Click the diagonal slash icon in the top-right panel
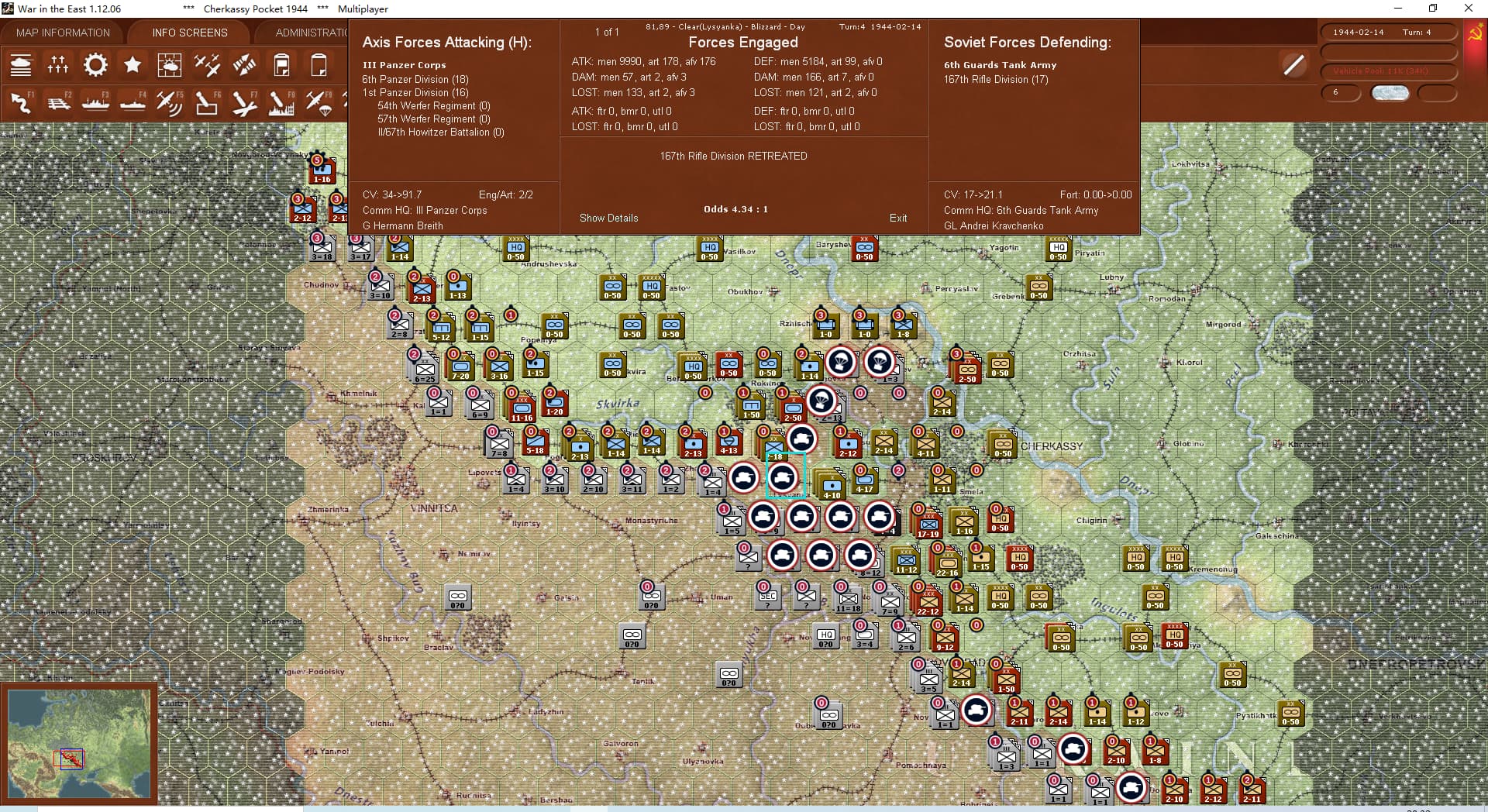The width and height of the screenshot is (1488, 812). (x=1293, y=65)
